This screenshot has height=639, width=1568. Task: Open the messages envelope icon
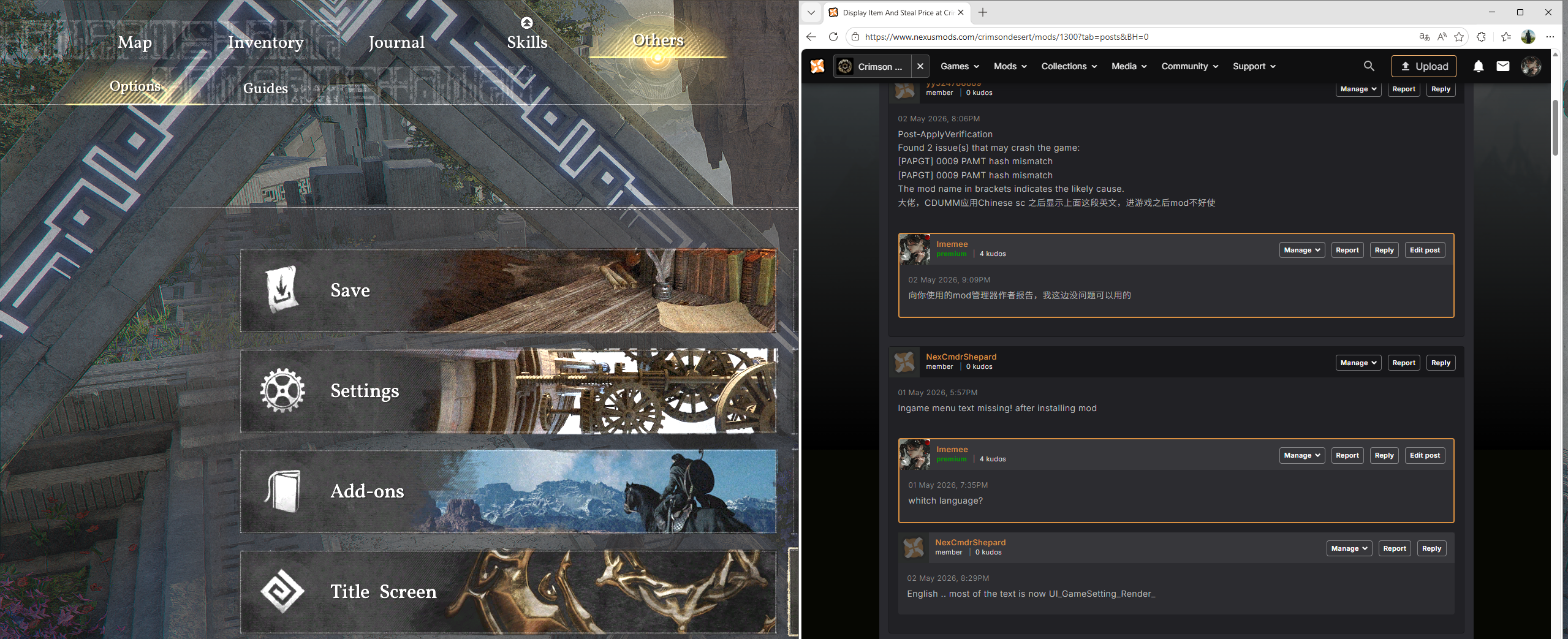(1503, 66)
